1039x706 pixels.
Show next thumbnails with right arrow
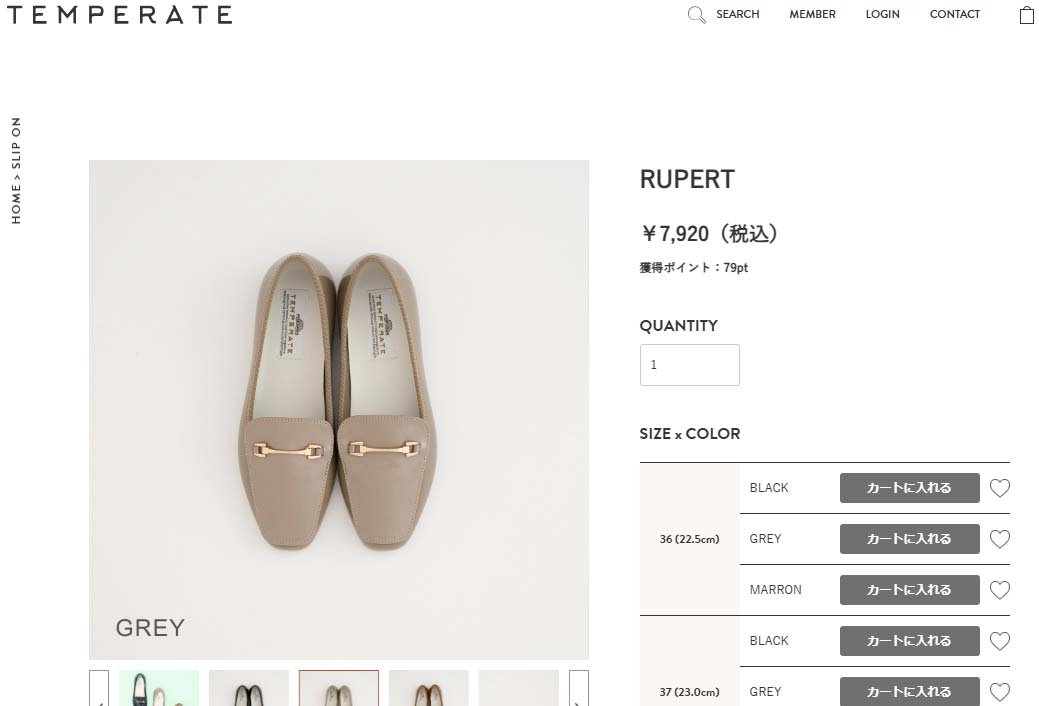point(579,690)
